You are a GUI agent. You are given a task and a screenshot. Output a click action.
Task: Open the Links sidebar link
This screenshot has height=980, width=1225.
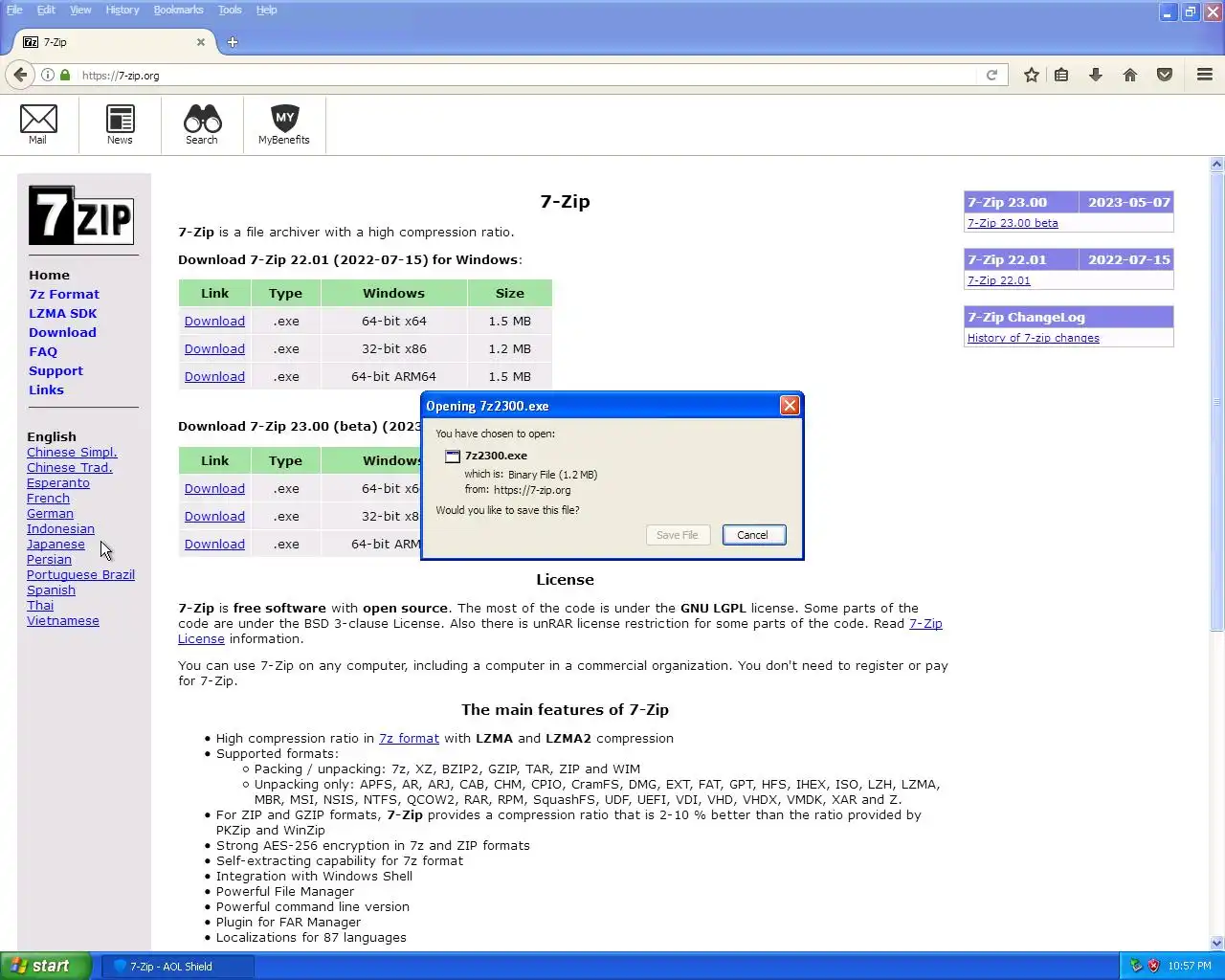point(46,390)
